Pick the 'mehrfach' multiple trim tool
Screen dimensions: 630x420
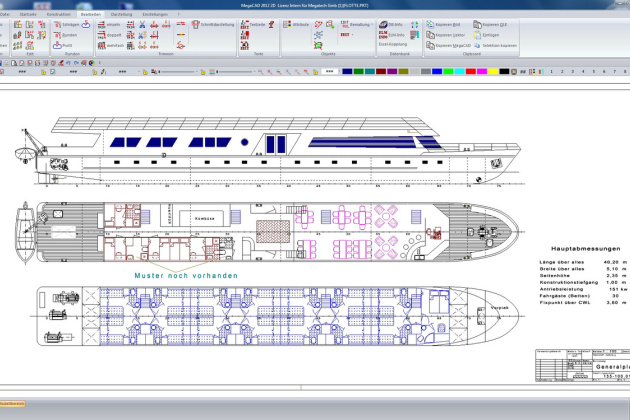tap(111, 45)
